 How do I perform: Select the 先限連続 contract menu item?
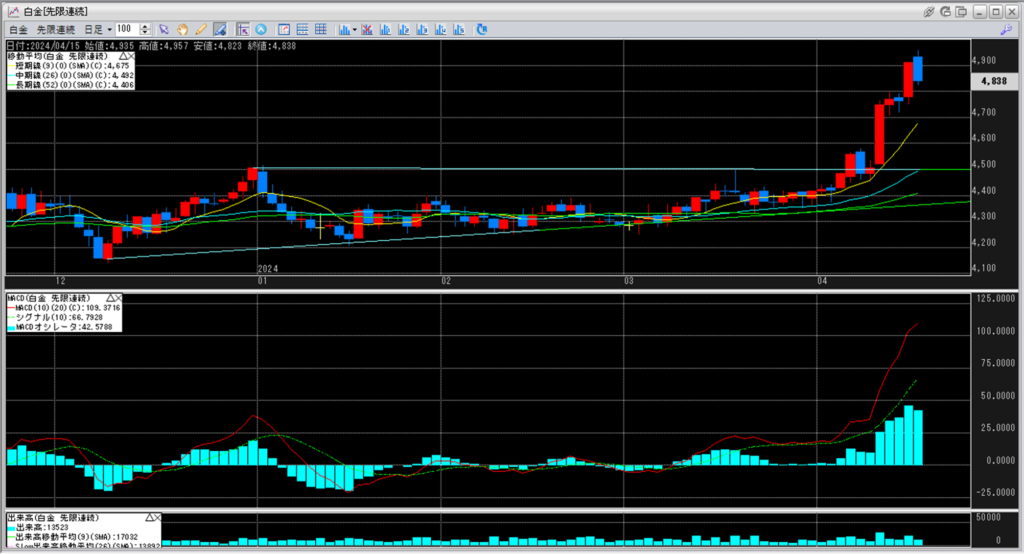pyautogui.click(x=56, y=30)
